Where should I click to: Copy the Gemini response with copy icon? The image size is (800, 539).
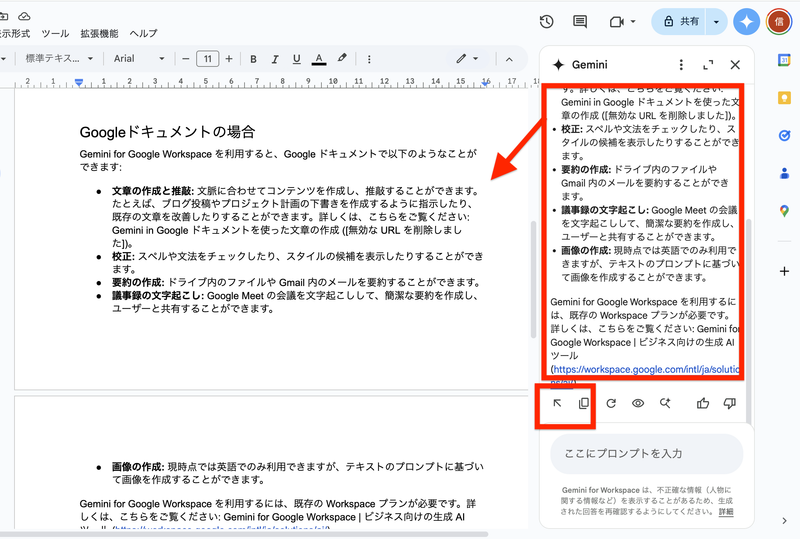point(583,403)
